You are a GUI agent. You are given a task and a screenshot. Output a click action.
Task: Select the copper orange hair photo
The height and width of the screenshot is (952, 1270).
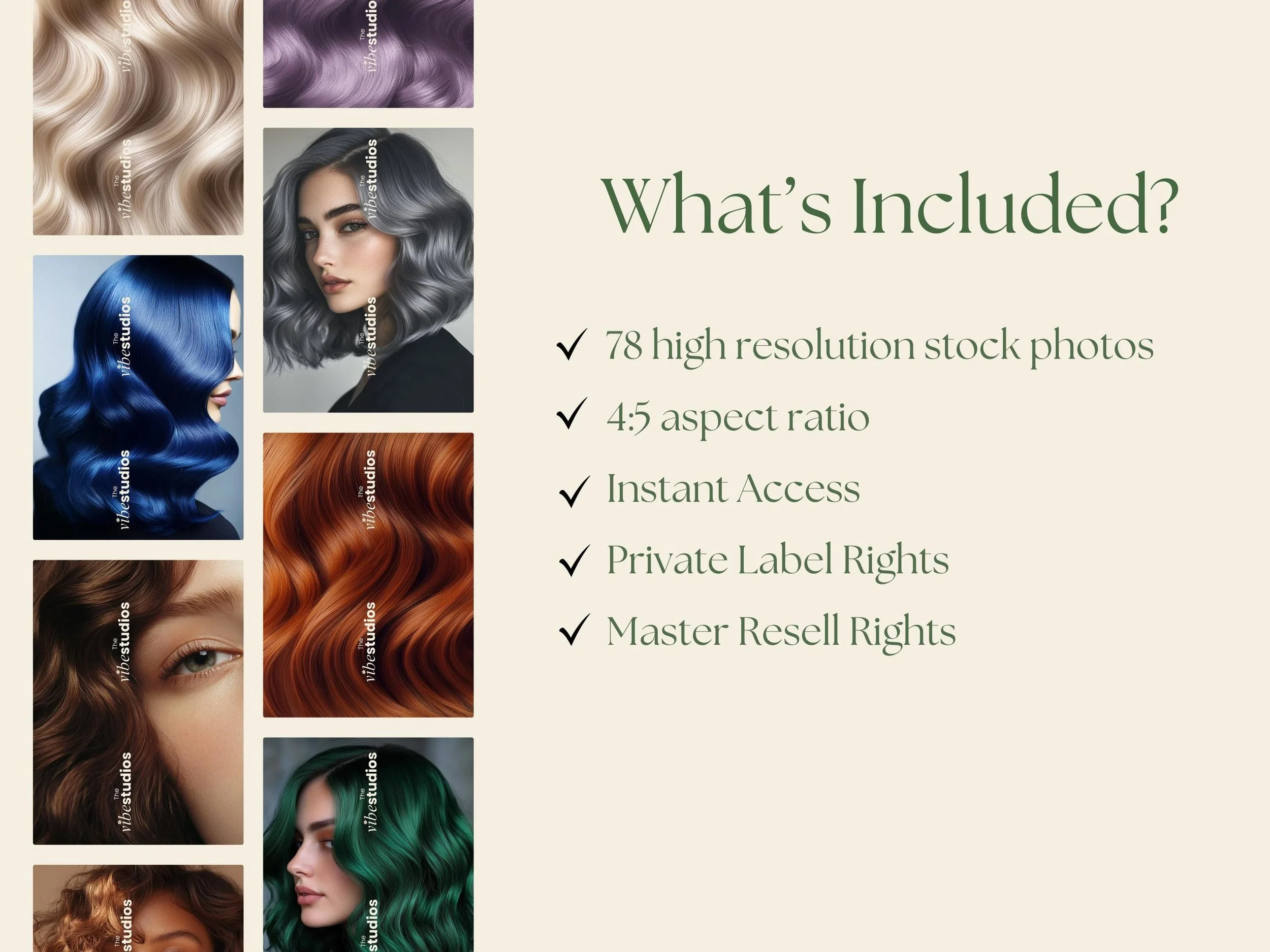pyautogui.click(x=368, y=575)
